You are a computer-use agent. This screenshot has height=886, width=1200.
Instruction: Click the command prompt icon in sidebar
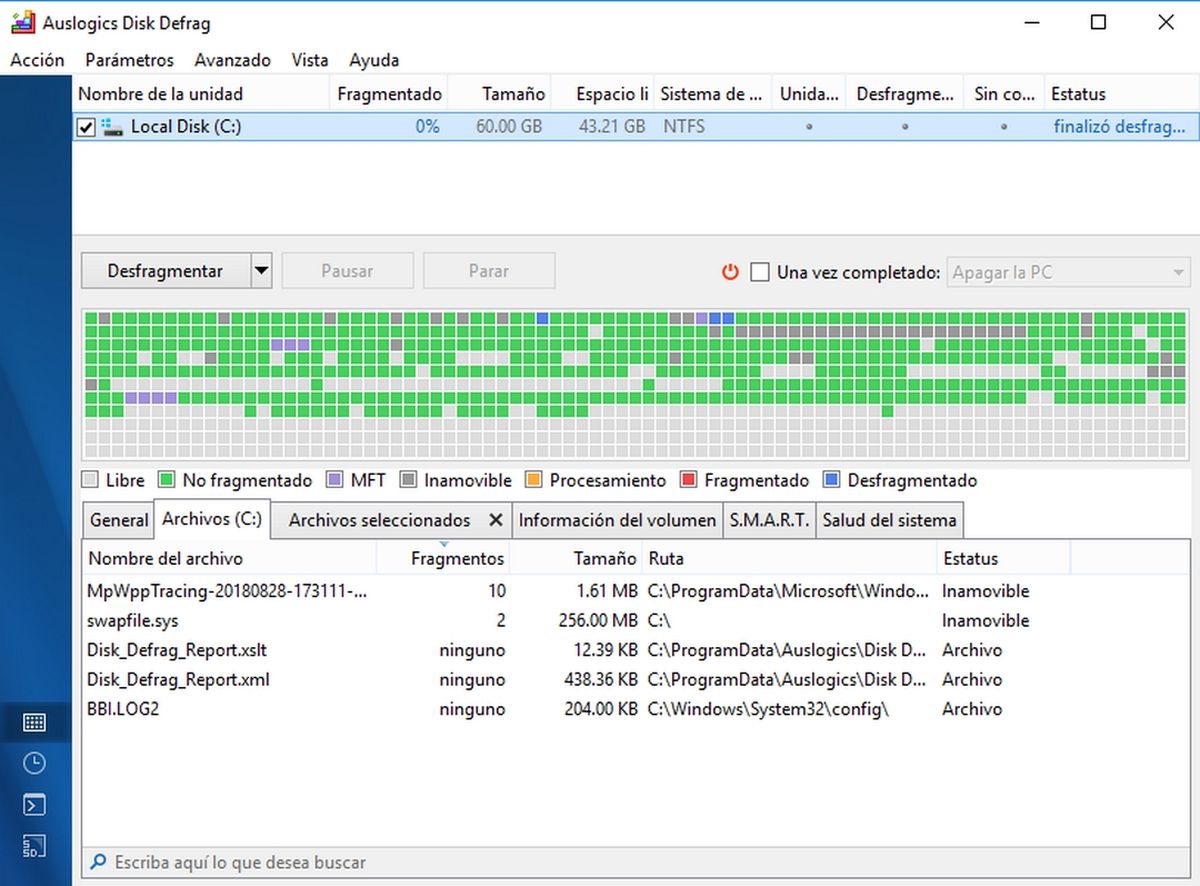(x=34, y=804)
